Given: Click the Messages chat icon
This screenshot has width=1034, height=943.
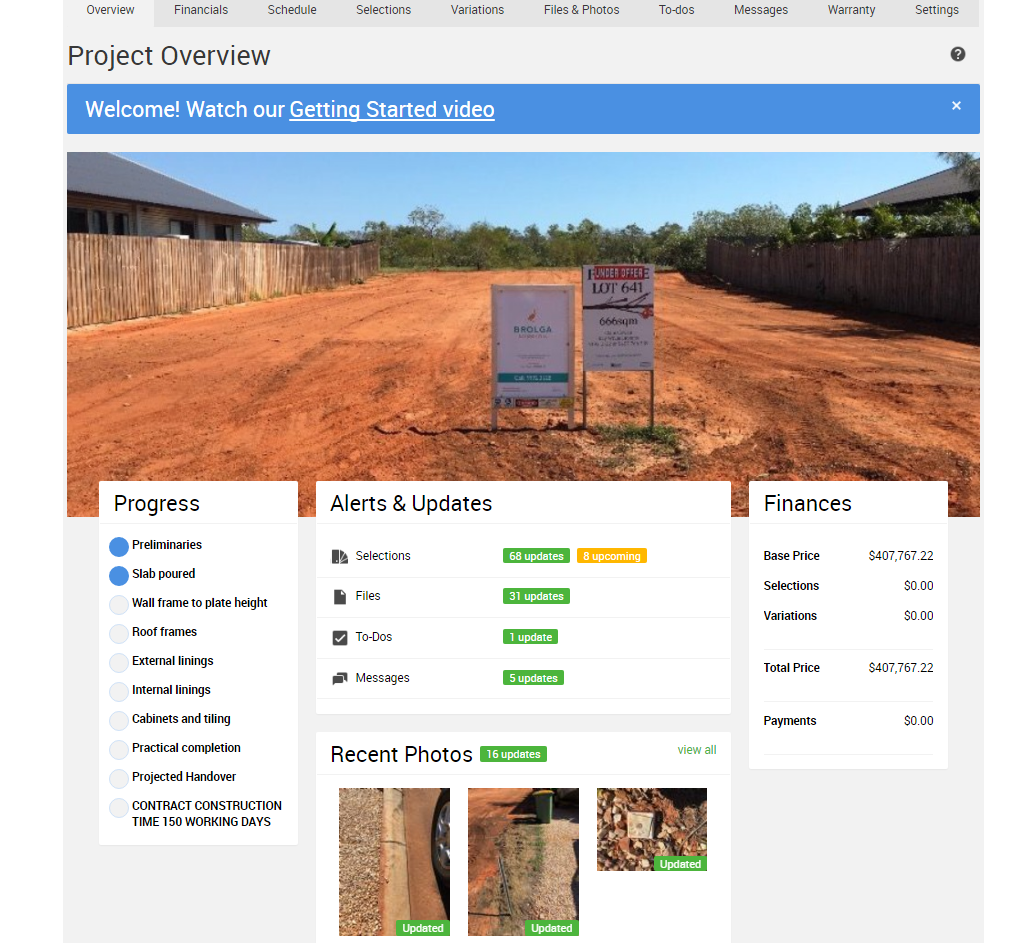Looking at the screenshot, I should pyautogui.click(x=339, y=679).
